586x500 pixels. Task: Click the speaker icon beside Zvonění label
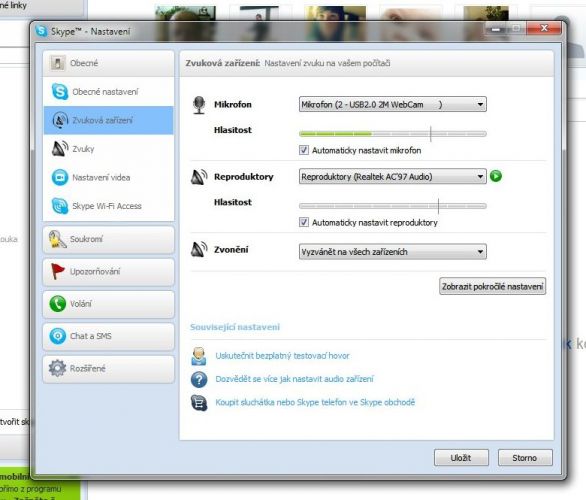pos(199,249)
